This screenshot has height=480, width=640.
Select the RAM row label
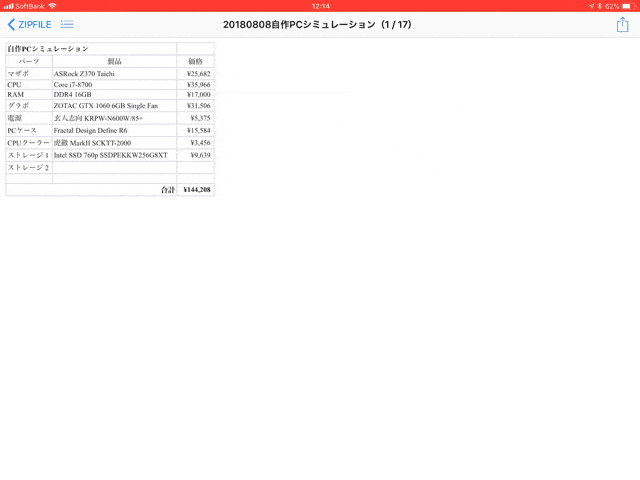(x=29, y=94)
